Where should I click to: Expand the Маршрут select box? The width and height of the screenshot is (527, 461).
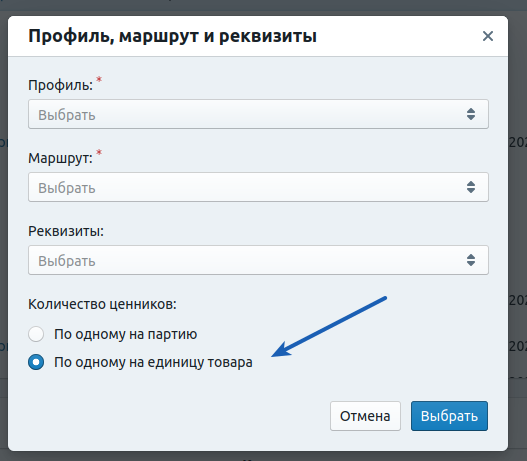258,187
